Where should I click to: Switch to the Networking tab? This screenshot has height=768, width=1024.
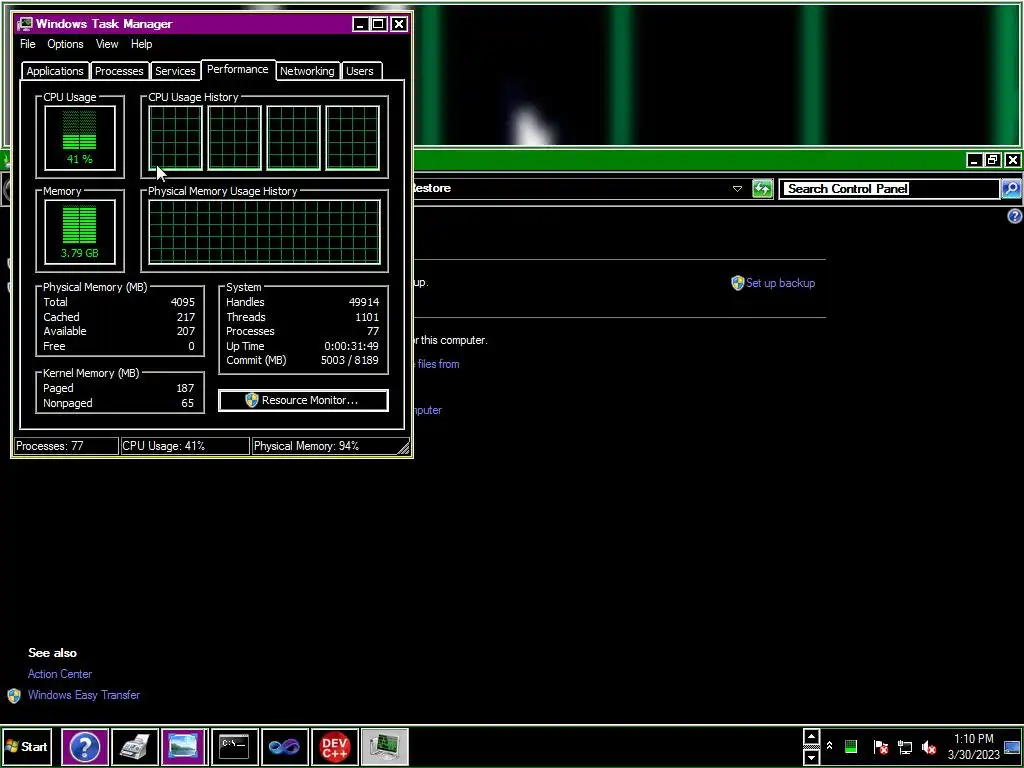[x=307, y=71]
